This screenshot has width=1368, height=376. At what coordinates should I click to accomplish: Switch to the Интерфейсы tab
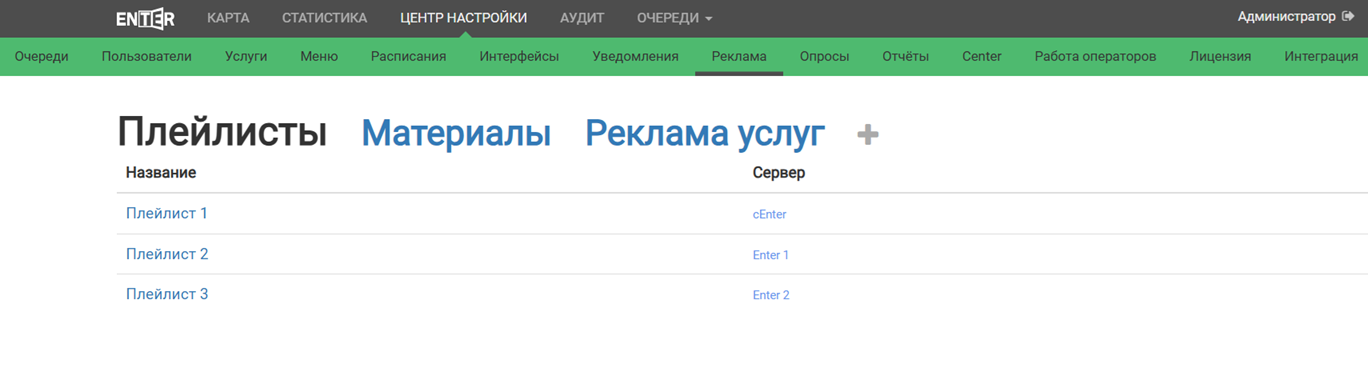point(519,56)
